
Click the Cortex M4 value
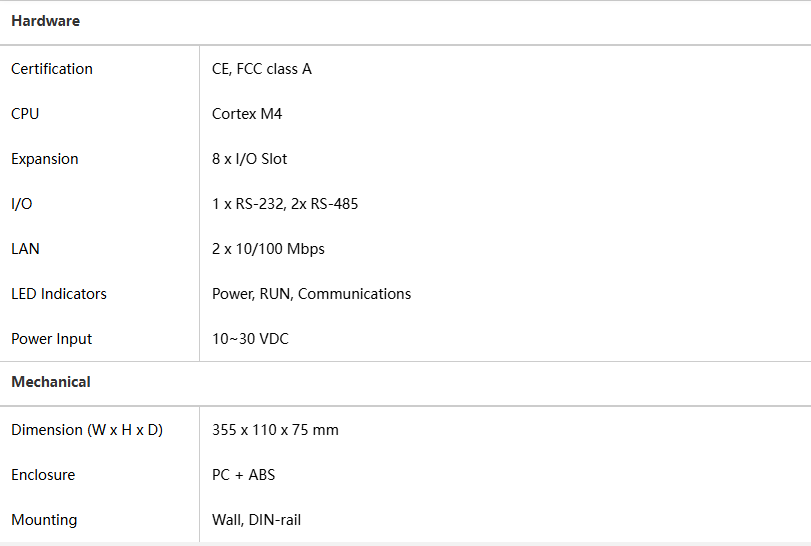point(247,114)
